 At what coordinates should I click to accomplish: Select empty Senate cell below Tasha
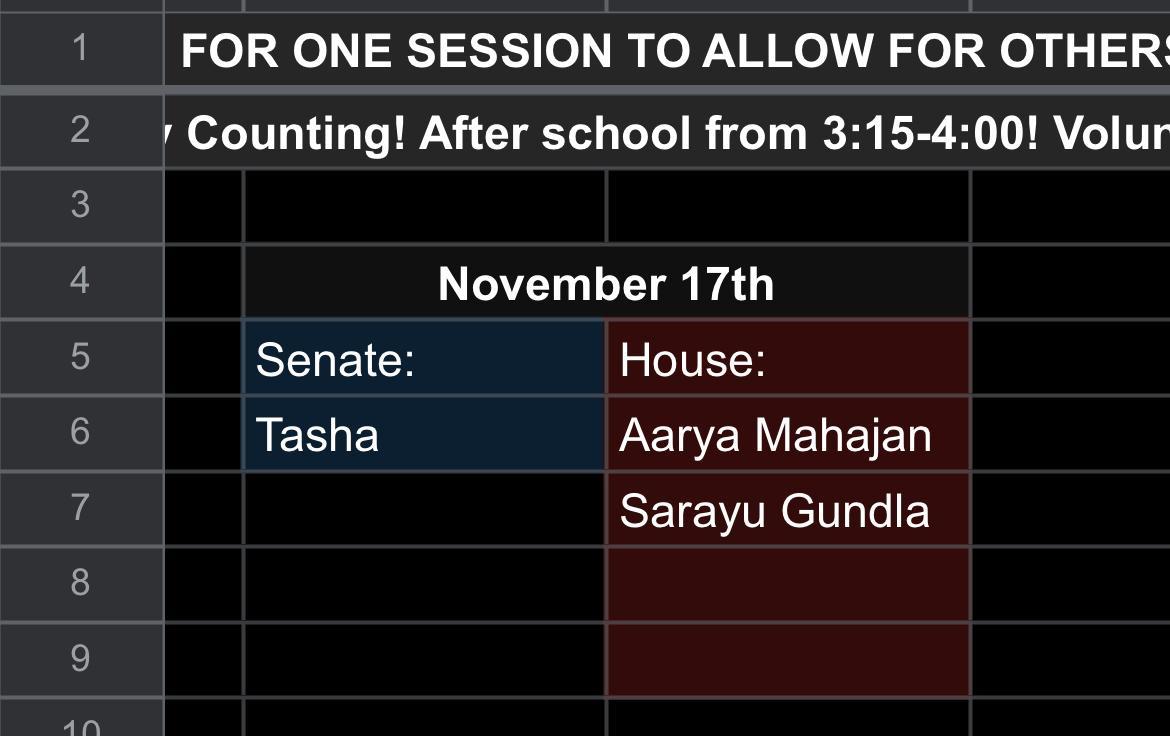click(424, 510)
